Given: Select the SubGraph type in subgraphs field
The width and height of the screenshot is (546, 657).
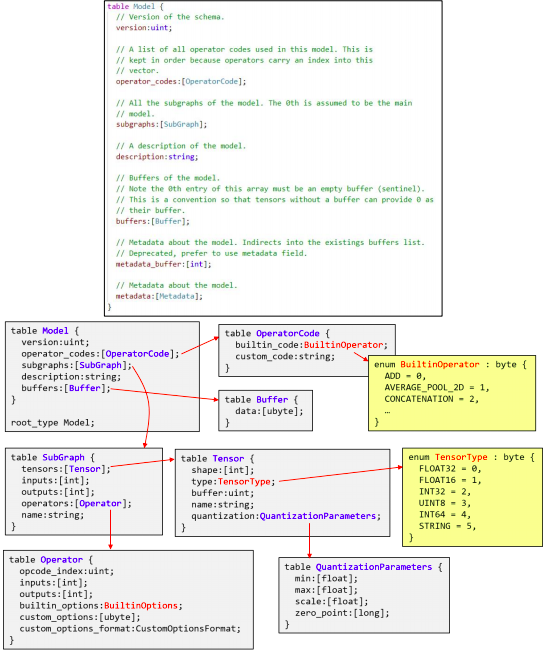Looking at the screenshot, I should (101, 365).
